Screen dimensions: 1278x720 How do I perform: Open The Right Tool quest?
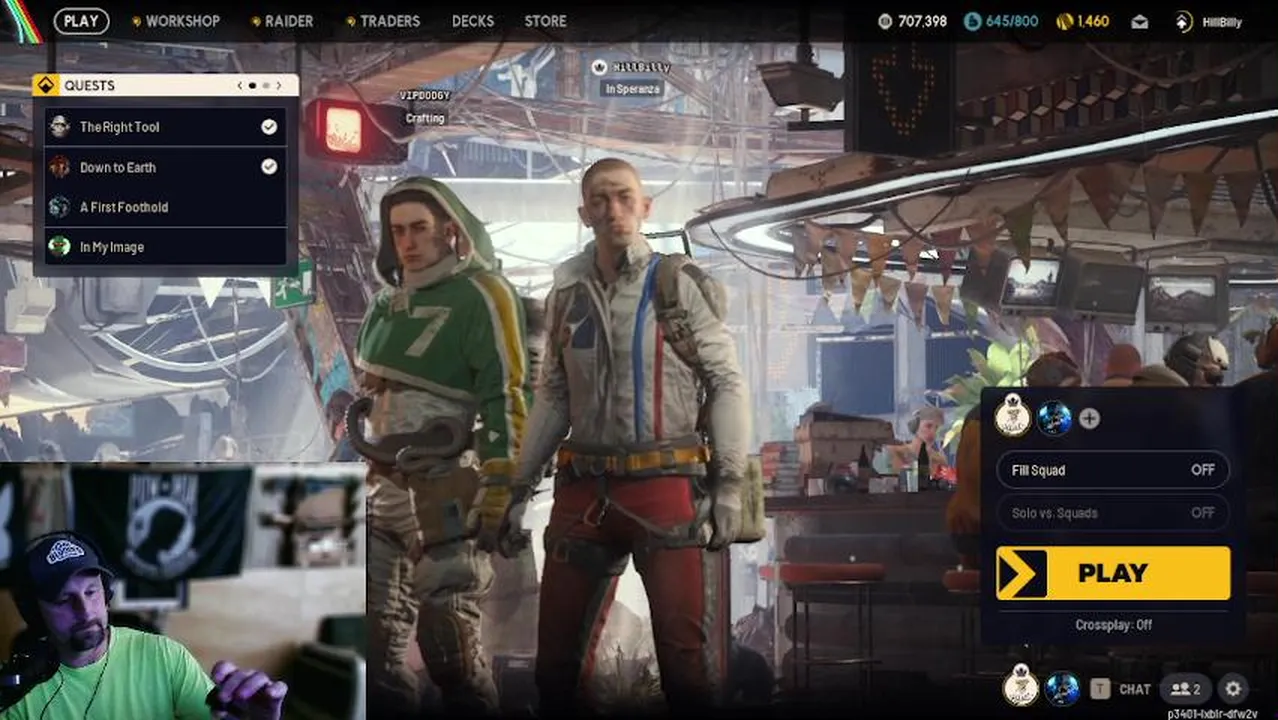pyautogui.click(x=166, y=127)
